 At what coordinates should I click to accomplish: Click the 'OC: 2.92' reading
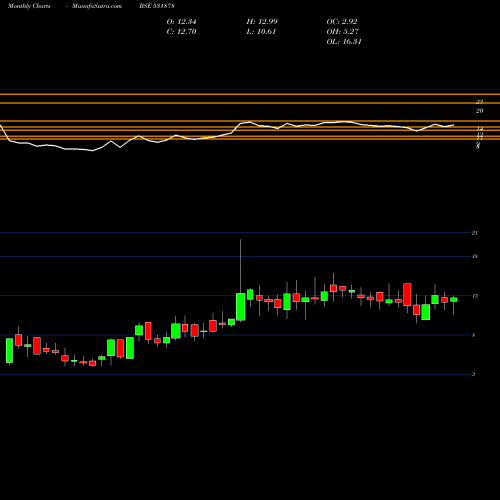[342, 22]
